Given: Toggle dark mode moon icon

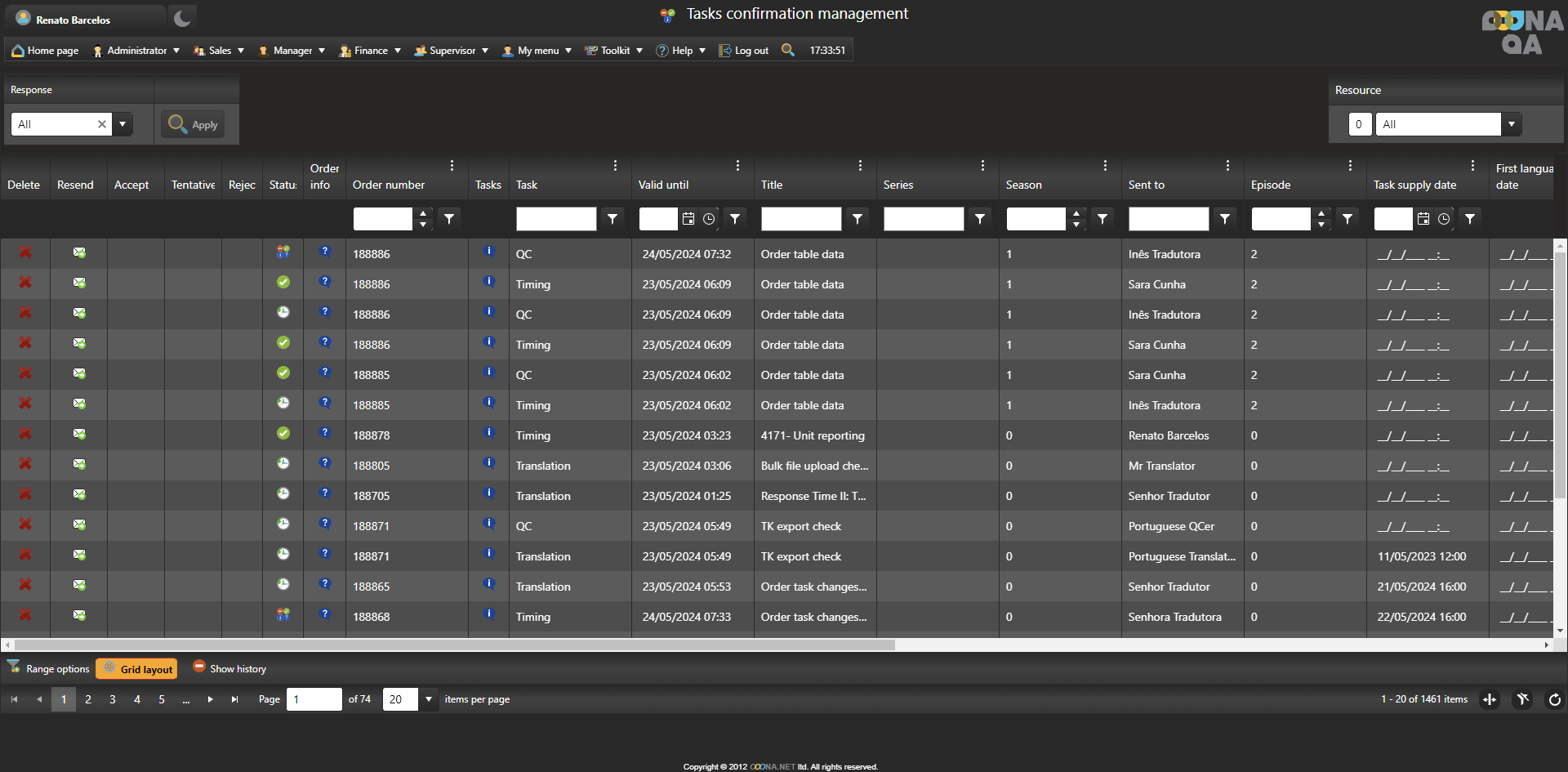Looking at the screenshot, I should tap(182, 18).
